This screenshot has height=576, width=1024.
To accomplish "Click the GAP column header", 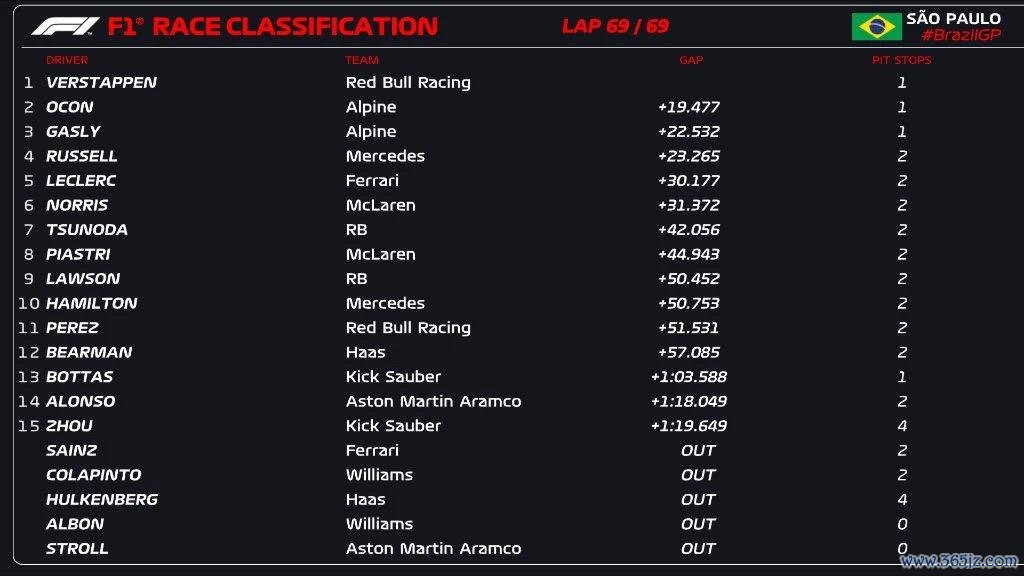I will 691,60.
